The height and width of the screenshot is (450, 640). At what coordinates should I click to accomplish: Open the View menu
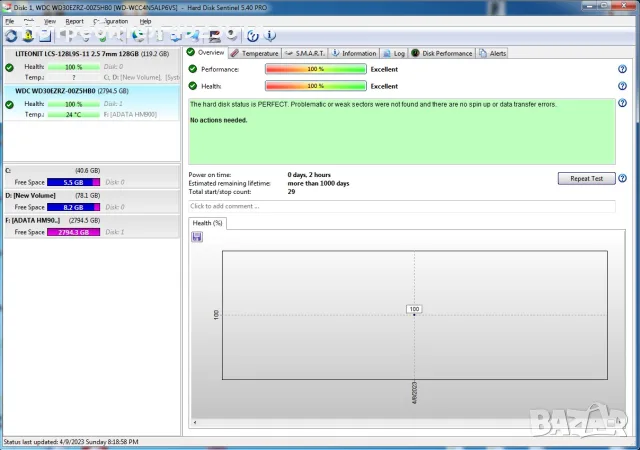(x=50, y=21)
